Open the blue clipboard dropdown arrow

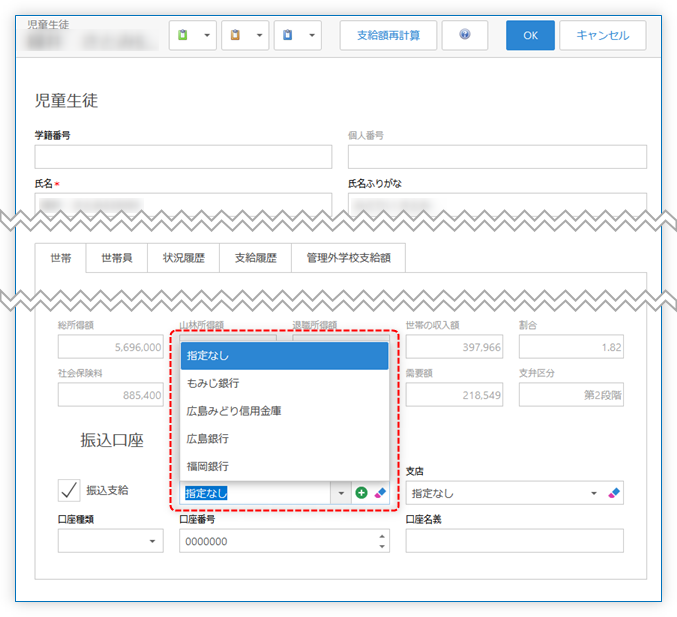pyautogui.click(x=312, y=35)
